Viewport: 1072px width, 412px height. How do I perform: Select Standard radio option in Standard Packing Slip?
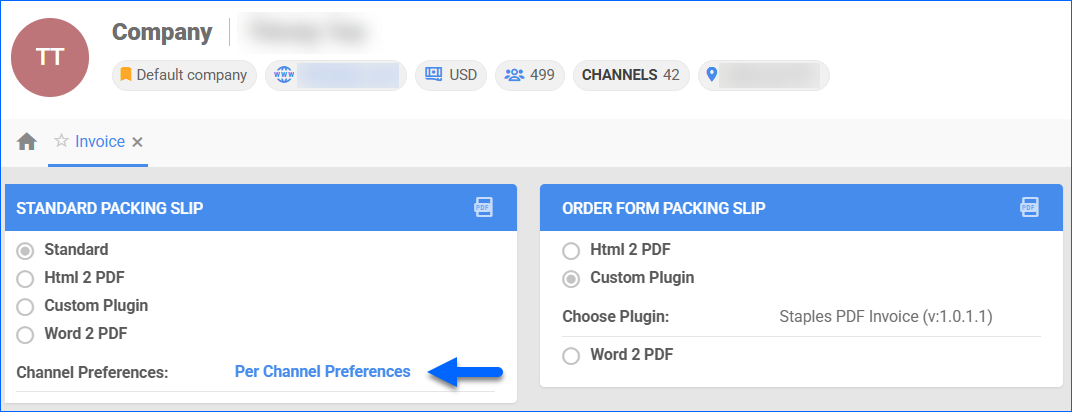point(26,250)
